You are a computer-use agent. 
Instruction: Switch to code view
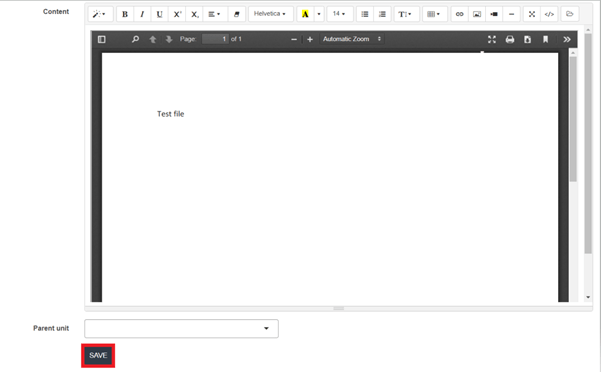coord(549,14)
